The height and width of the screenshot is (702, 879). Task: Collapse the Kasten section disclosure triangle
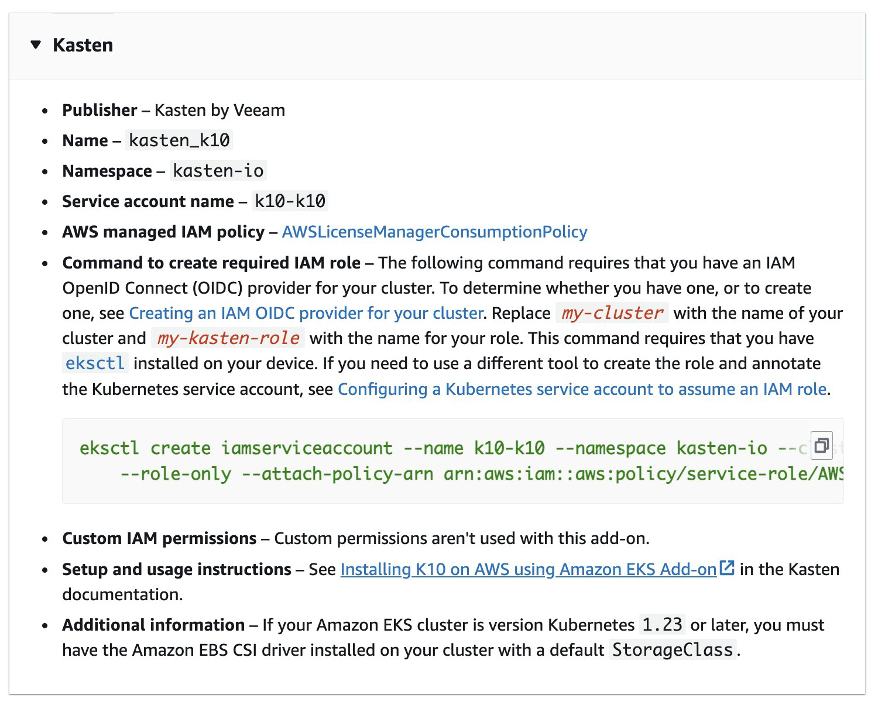click(x=36, y=44)
